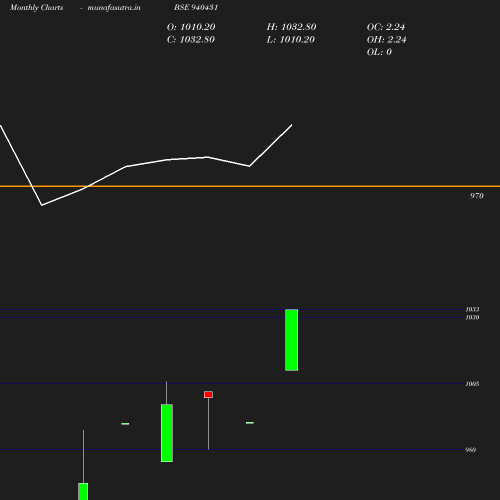500x500 pixels.
Task: Click the OL: 0 value
Action: (x=379, y=52)
